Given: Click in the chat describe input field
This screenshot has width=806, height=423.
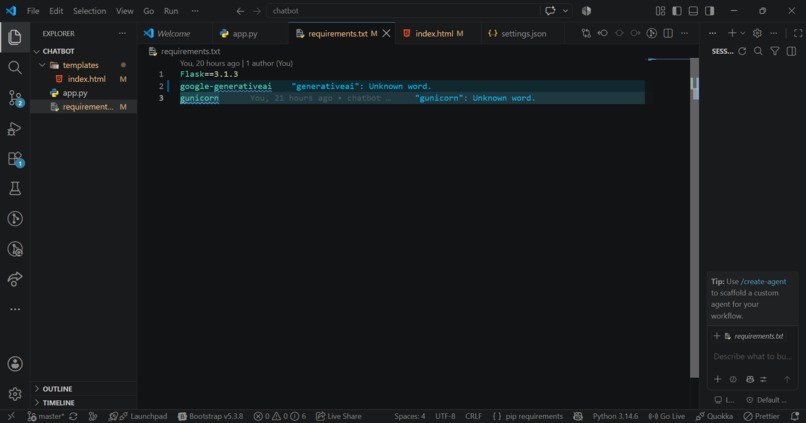Looking at the screenshot, I should tap(753, 356).
